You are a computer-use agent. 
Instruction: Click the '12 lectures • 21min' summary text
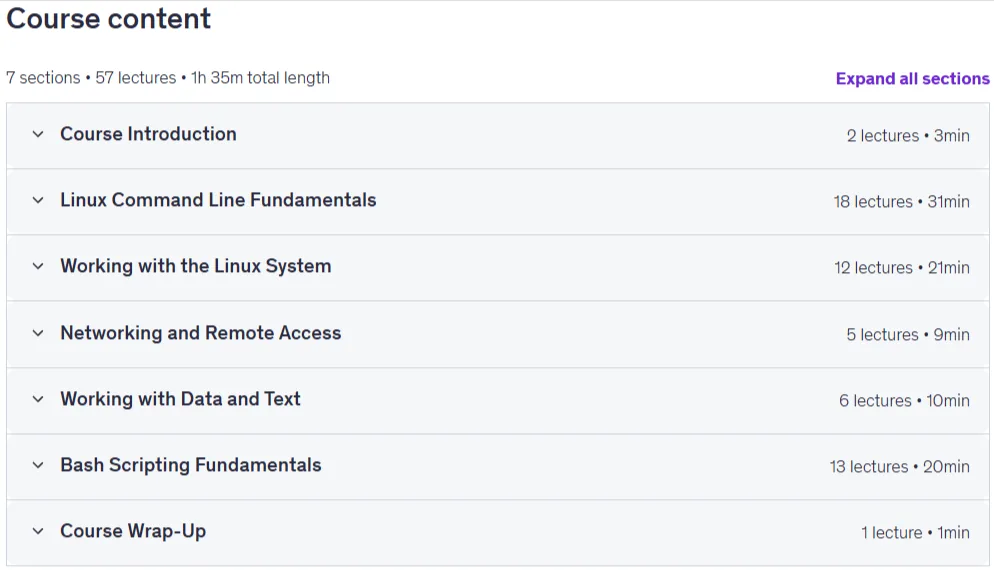(901, 268)
